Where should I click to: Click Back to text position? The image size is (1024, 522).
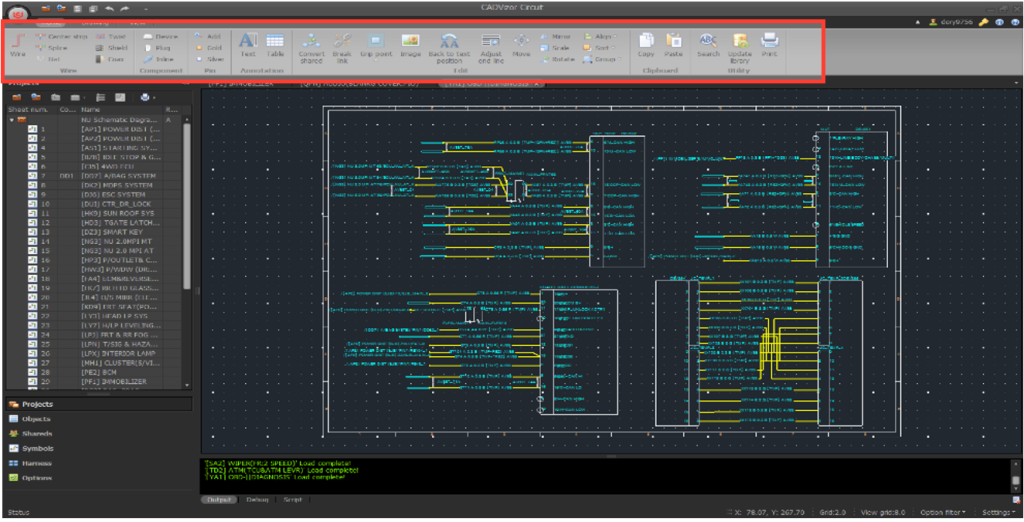(449, 48)
